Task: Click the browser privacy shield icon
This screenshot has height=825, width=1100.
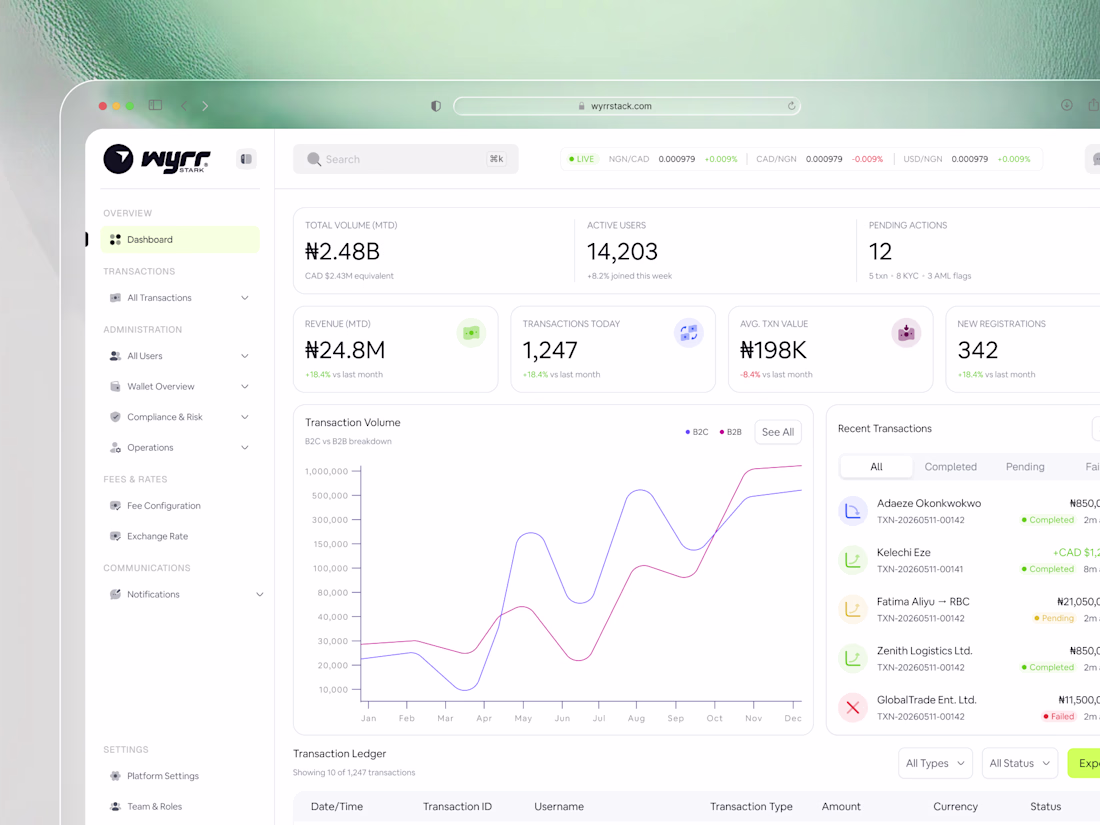Action: click(x=436, y=106)
